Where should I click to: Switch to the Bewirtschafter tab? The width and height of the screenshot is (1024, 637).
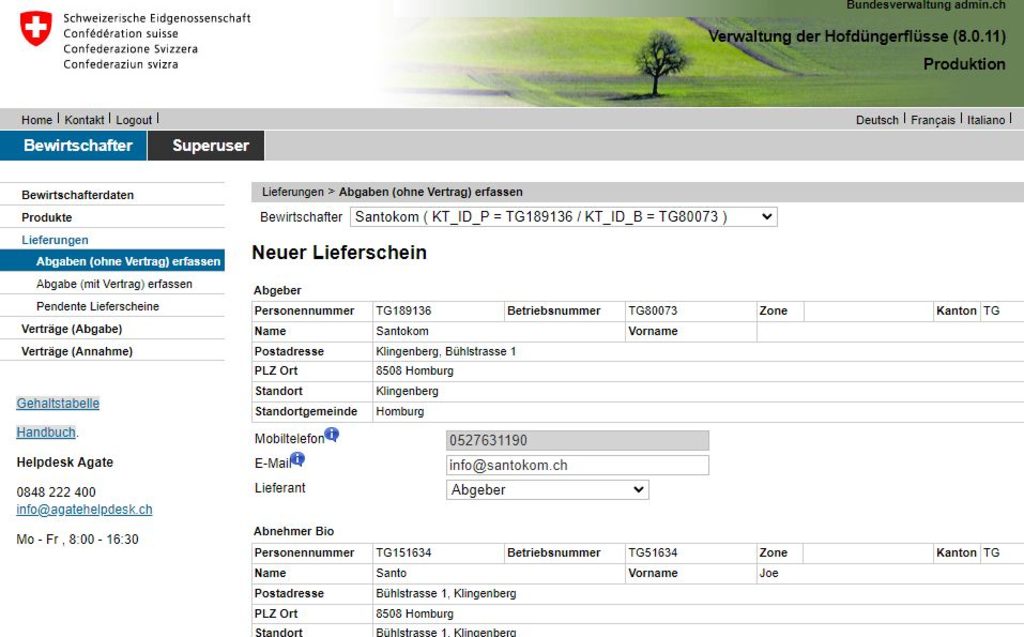(x=77, y=146)
